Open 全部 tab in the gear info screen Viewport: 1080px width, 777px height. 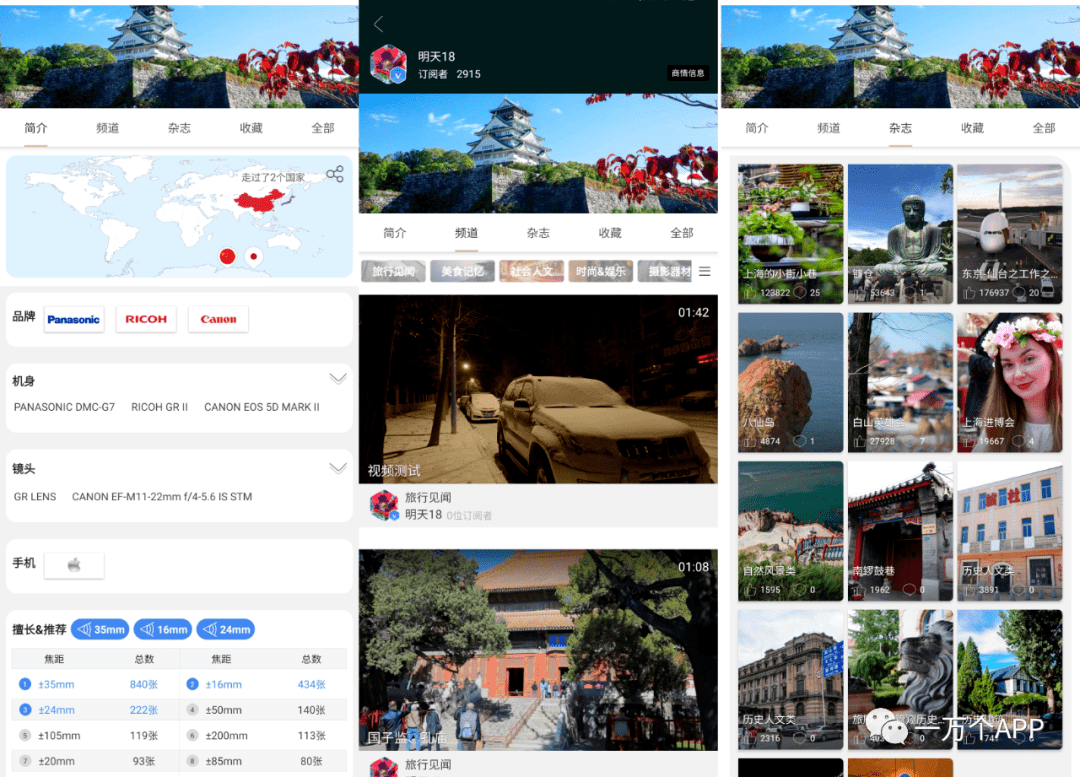(322, 128)
